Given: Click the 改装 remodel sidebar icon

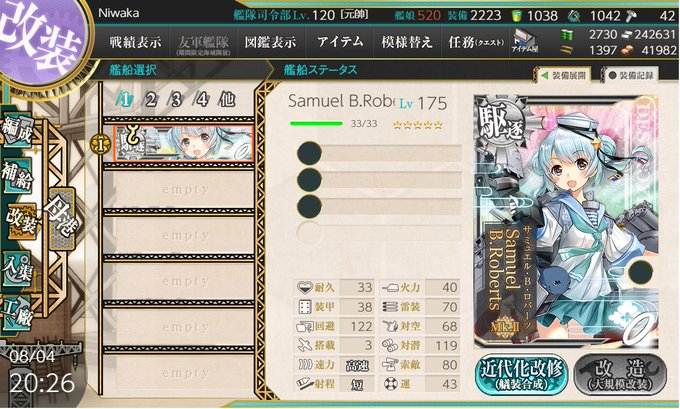Looking at the screenshot, I should tap(20, 222).
